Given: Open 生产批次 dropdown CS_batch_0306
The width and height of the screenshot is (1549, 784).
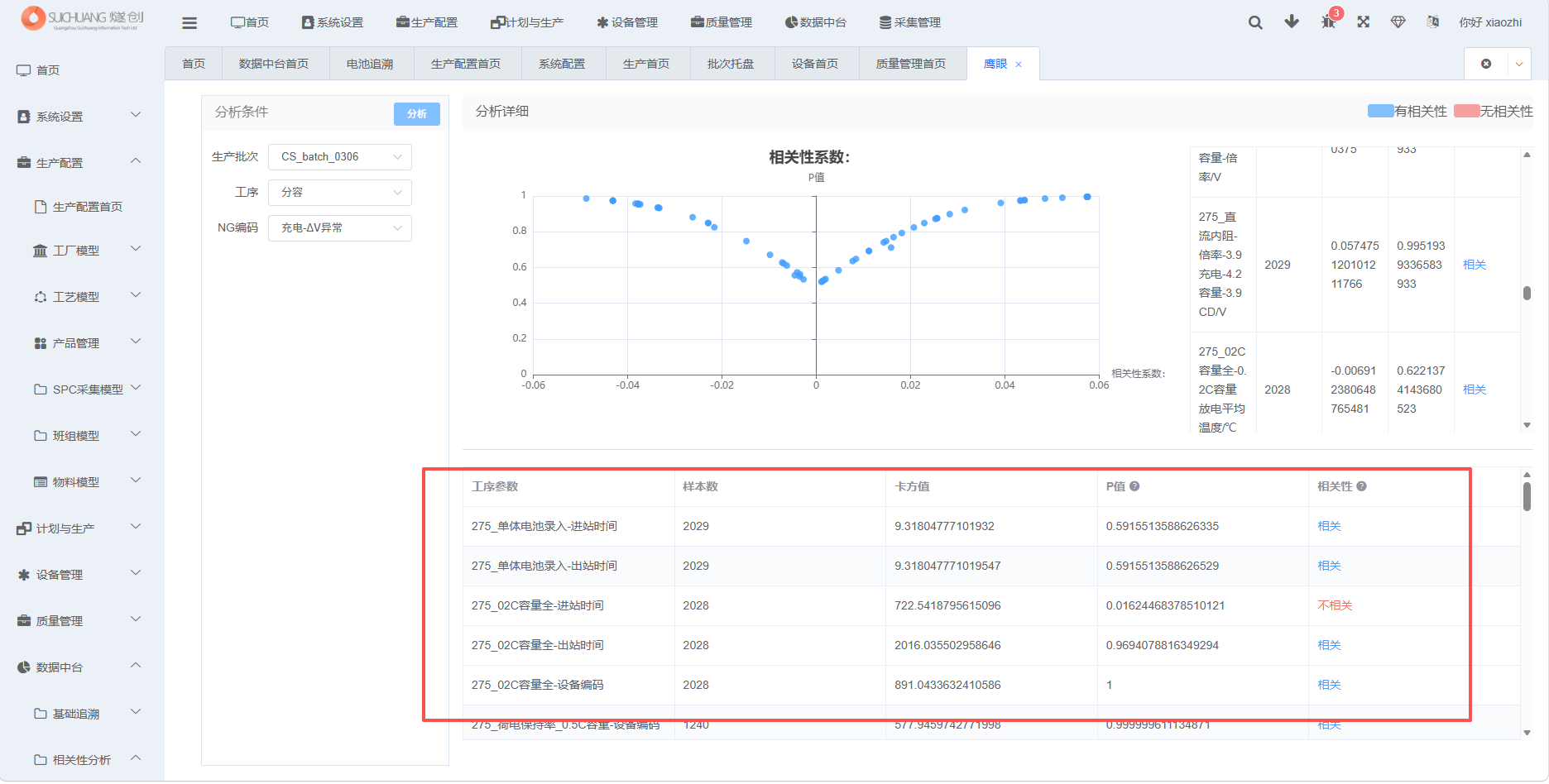Looking at the screenshot, I should [x=340, y=157].
